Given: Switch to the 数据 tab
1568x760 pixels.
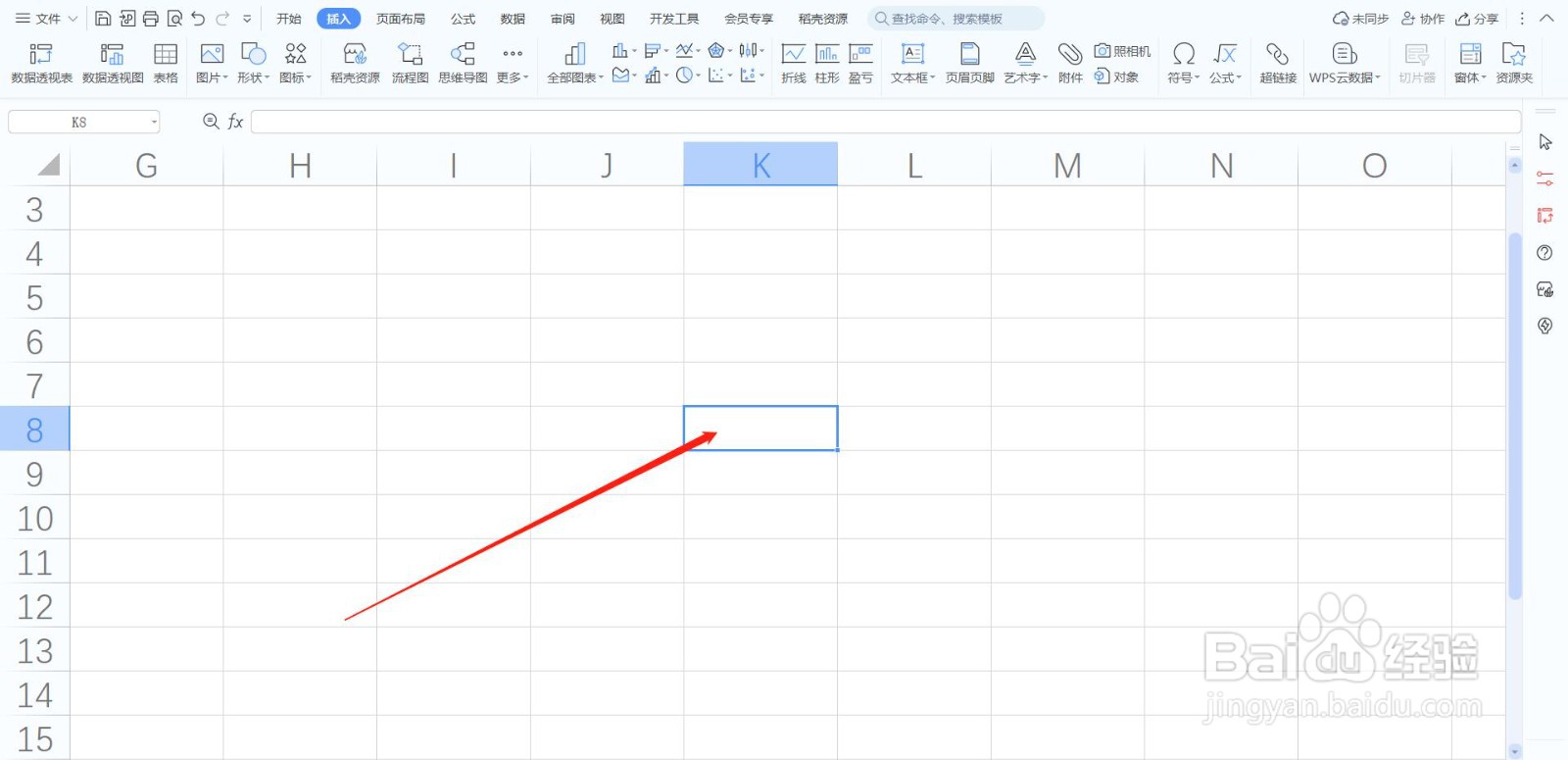Looking at the screenshot, I should [x=513, y=19].
